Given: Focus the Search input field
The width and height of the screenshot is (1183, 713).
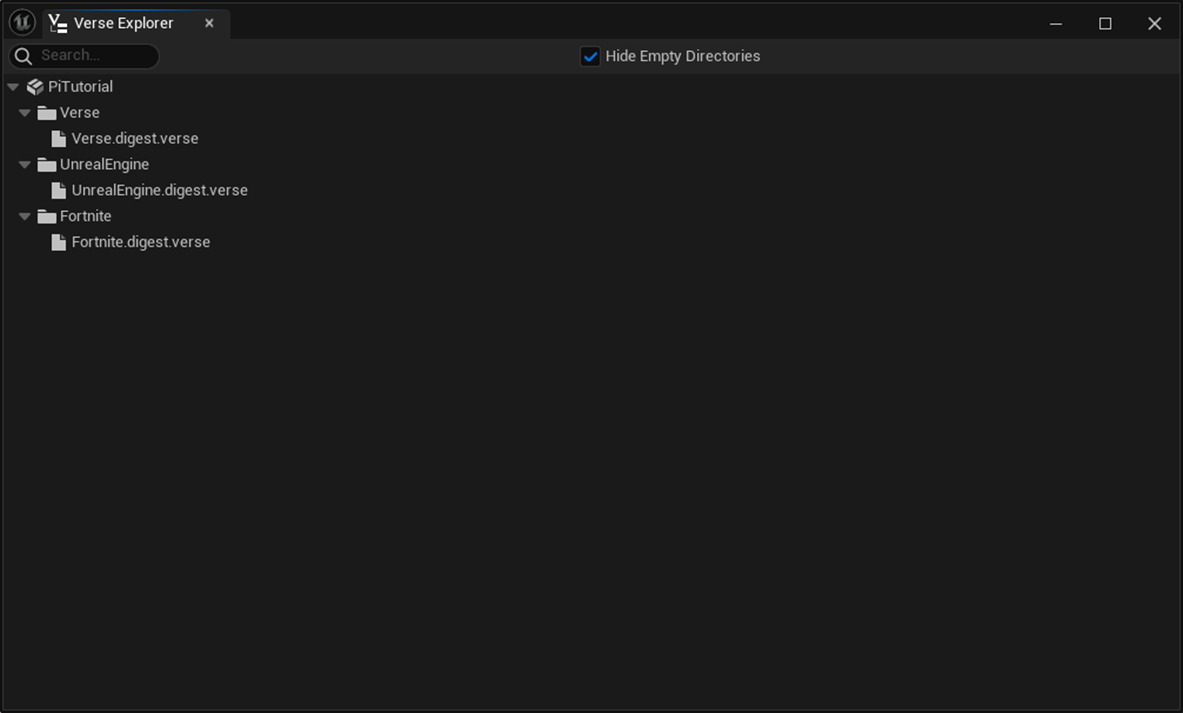Looking at the screenshot, I should pos(84,56).
